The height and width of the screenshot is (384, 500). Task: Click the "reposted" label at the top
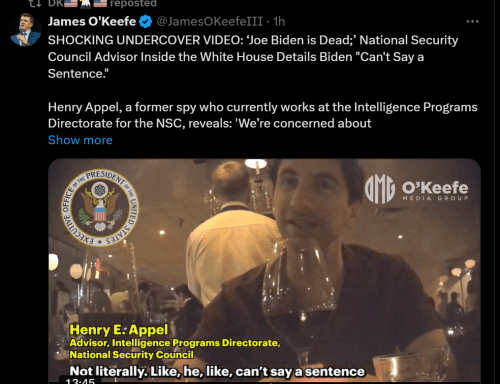[x=133, y=3]
